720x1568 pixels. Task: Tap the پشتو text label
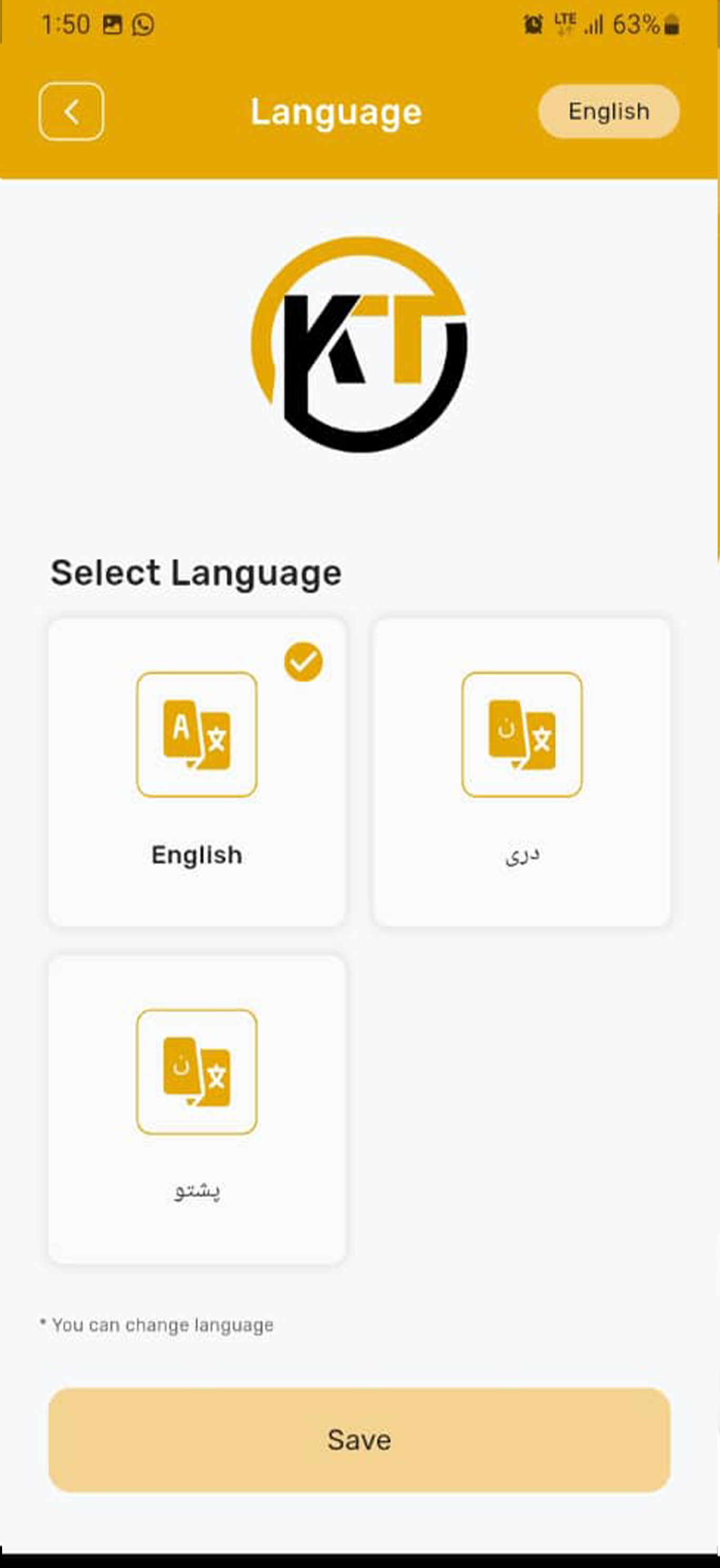click(197, 1190)
